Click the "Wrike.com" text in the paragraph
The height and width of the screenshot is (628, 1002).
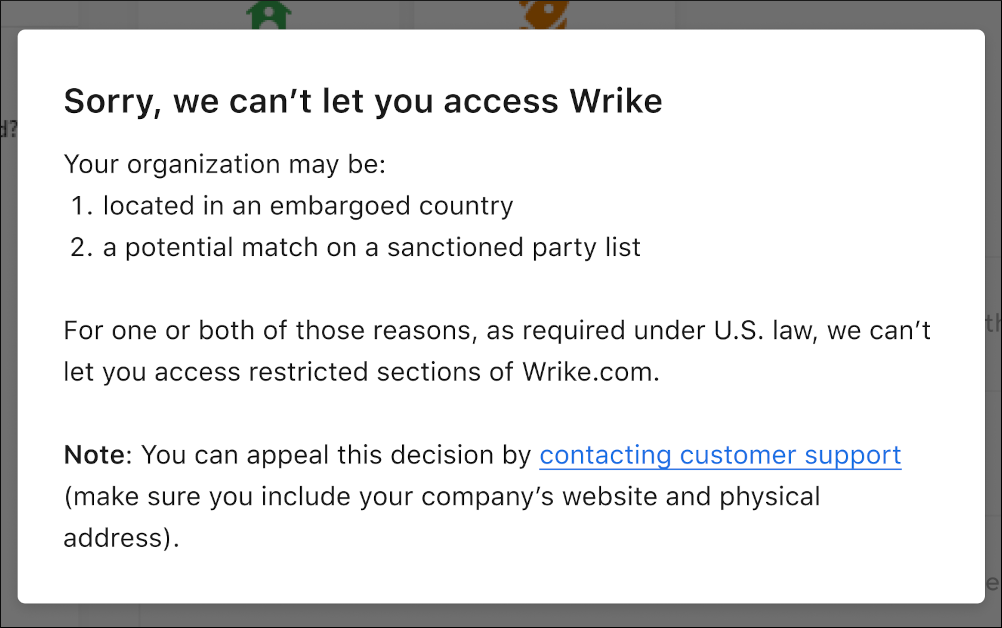[590, 372]
